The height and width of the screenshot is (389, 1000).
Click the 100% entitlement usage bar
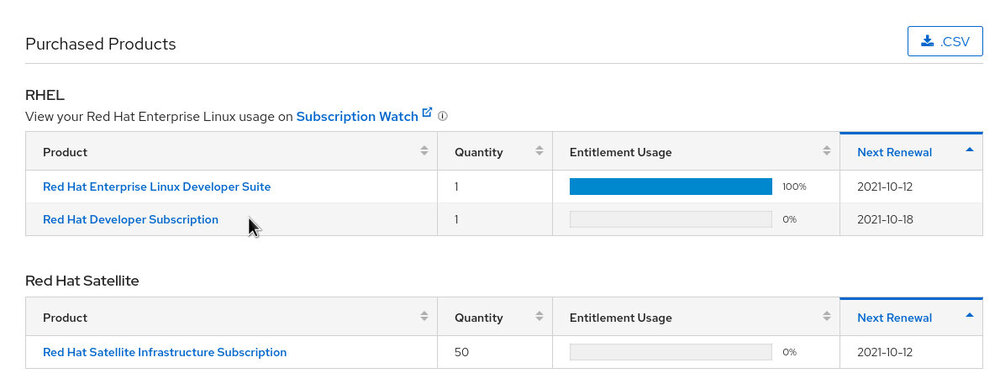pyautogui.click(x=670, y=187)
